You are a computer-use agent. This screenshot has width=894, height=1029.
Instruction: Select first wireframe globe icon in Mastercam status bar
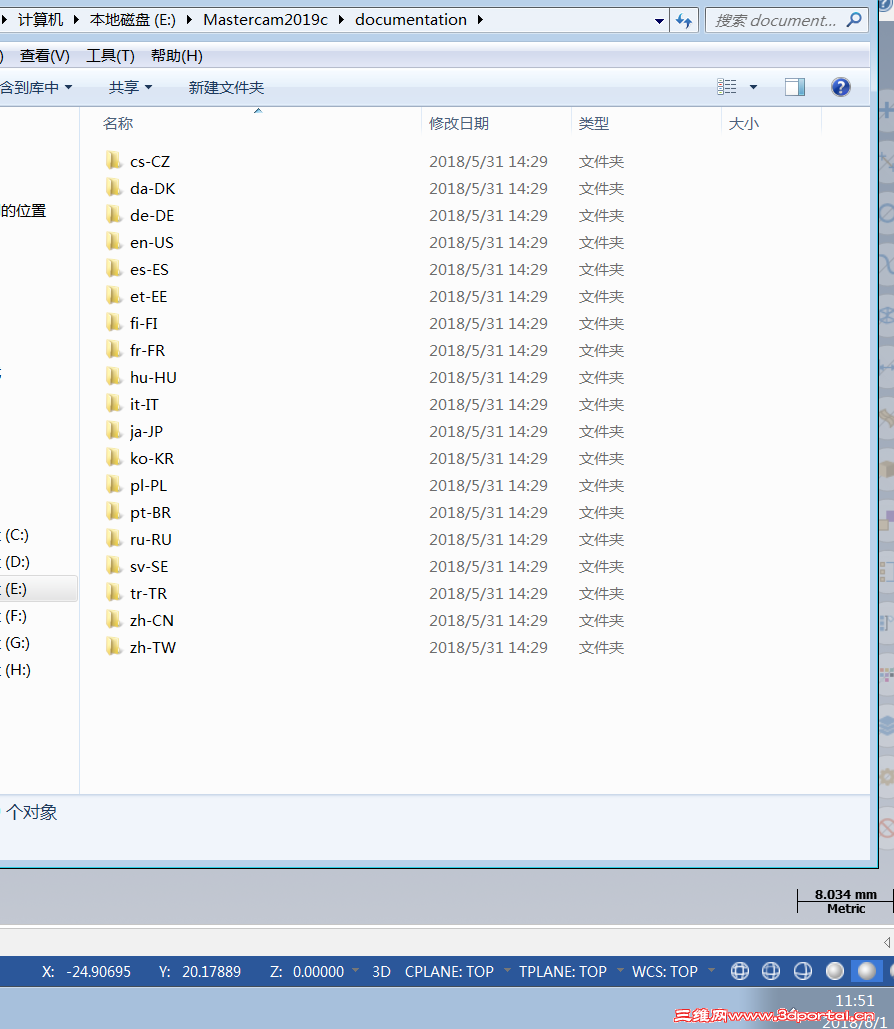click(740, 971)
